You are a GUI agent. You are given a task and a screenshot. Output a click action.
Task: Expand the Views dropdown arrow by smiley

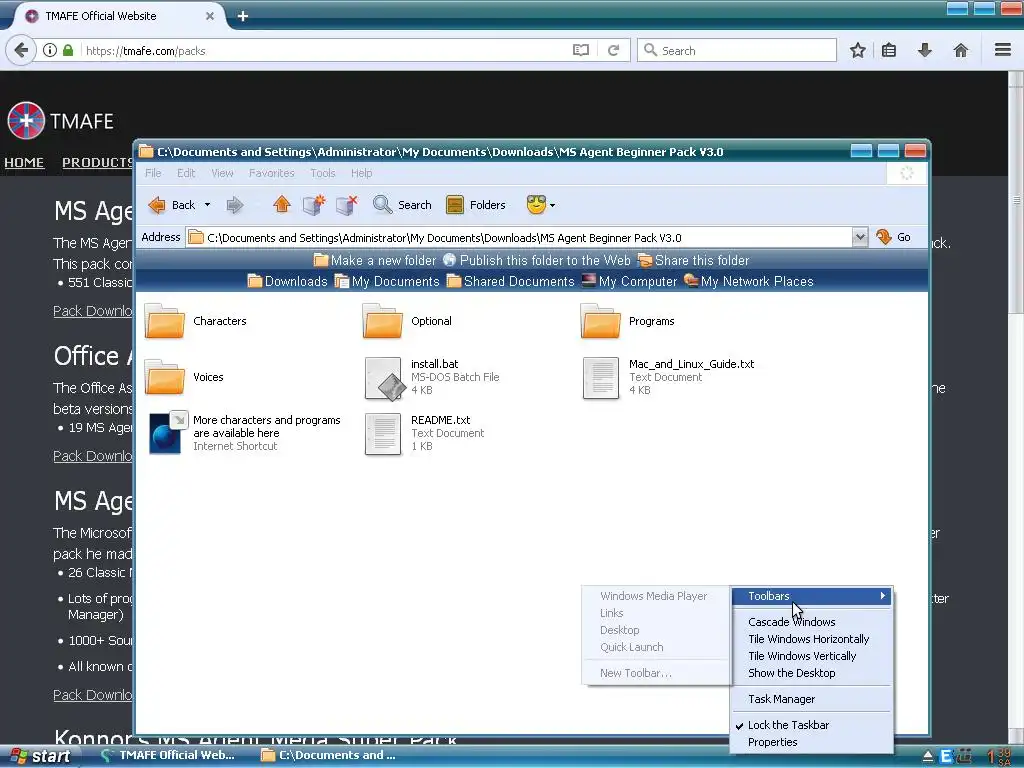(552, 205)
